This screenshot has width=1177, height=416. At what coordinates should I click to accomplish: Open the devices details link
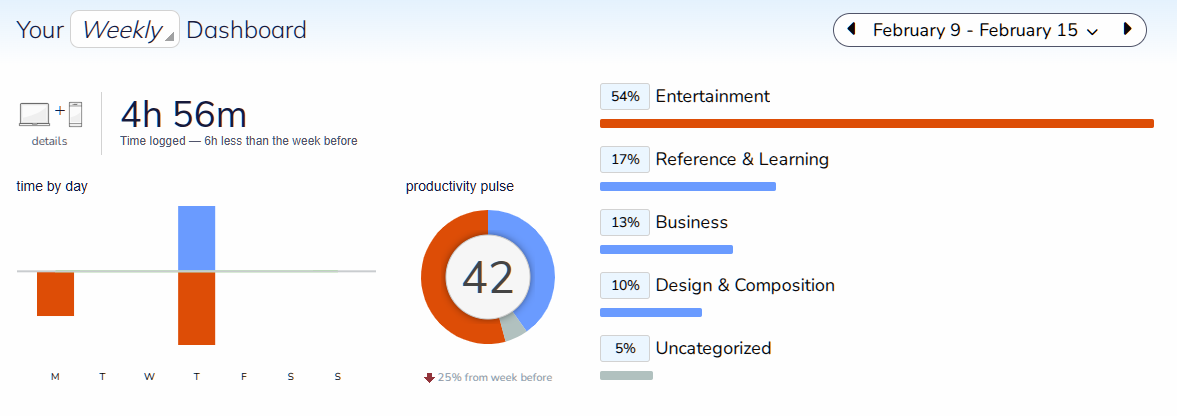click(50, 141)
